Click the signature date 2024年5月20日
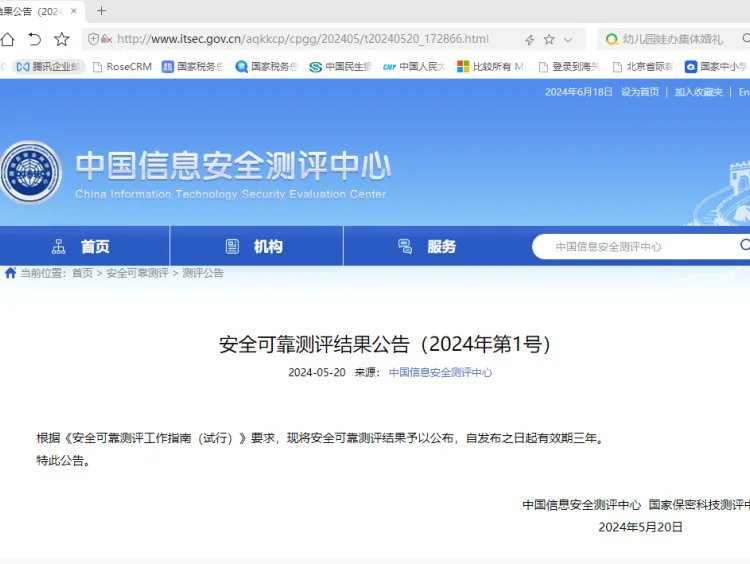The width and height of the screenshot is (750, 564). coord(640,527)
